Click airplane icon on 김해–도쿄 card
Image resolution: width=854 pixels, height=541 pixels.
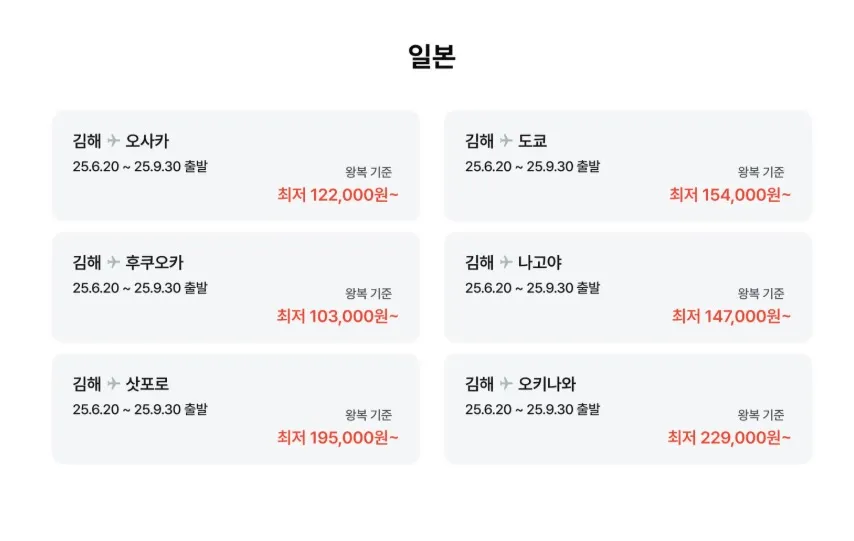506,141
